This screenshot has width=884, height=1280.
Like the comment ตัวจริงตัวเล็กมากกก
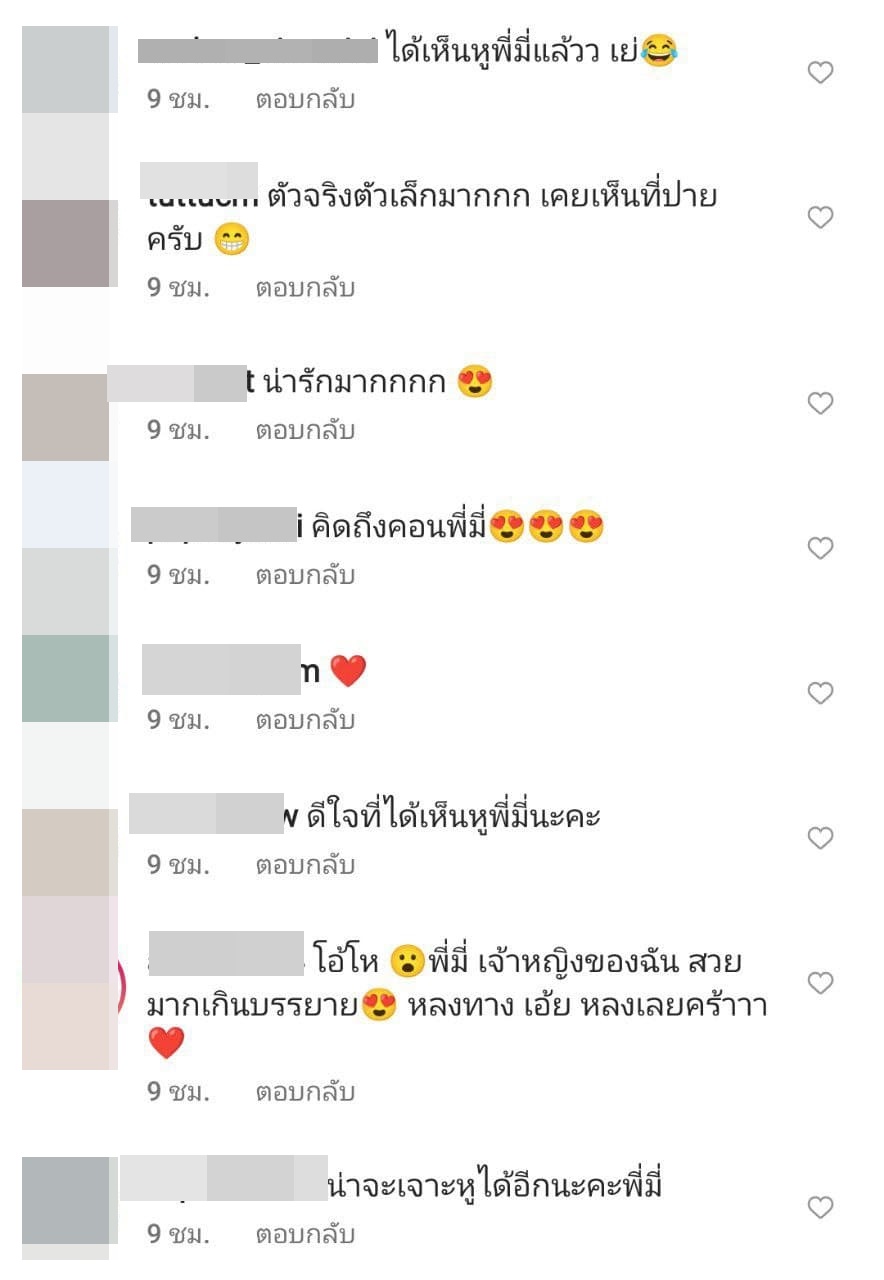[x=820, y=217]
